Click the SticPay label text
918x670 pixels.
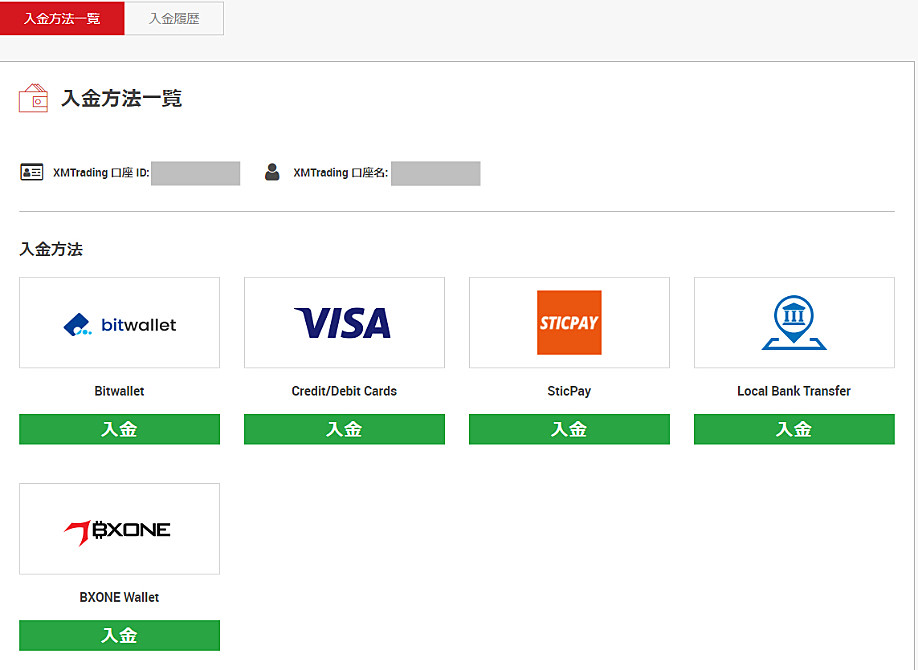[x=569, y=391]
